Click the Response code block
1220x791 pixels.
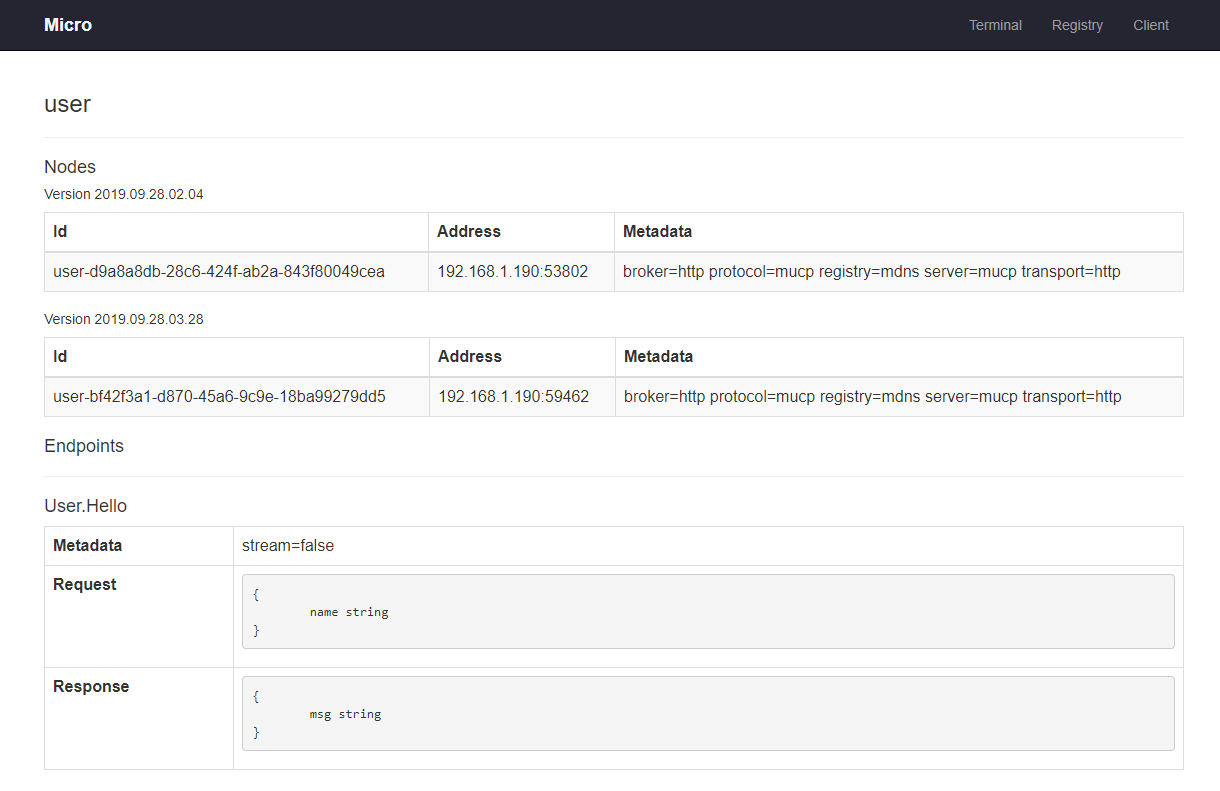click(707, 713)
